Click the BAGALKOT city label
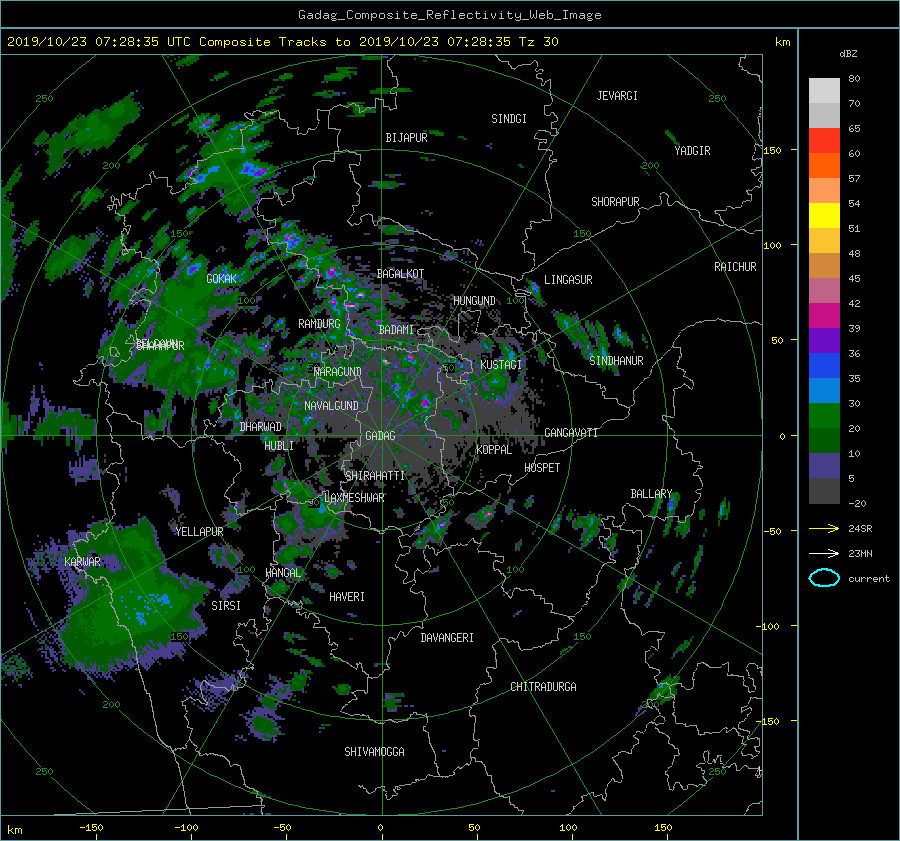 tap(400, 274)
